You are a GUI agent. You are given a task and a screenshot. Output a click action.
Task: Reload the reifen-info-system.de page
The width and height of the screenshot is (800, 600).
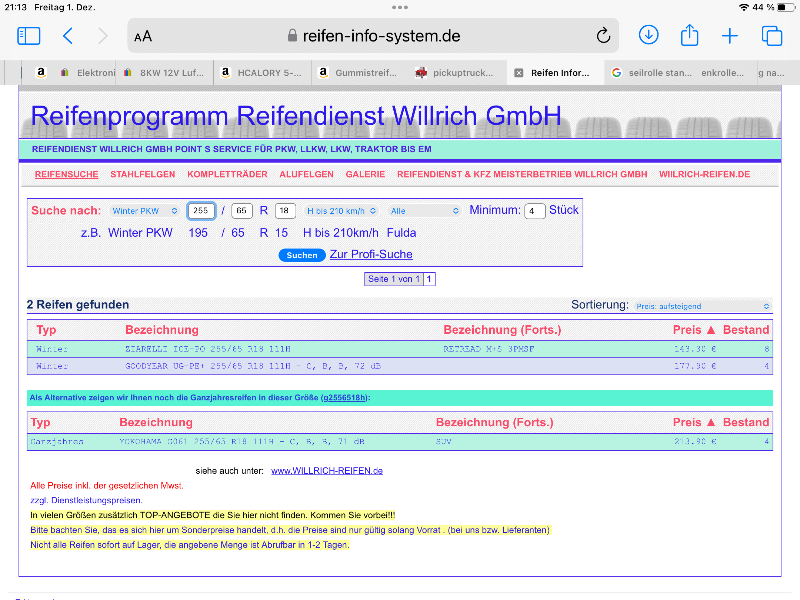pyautogui.click(x=603, y=36)
